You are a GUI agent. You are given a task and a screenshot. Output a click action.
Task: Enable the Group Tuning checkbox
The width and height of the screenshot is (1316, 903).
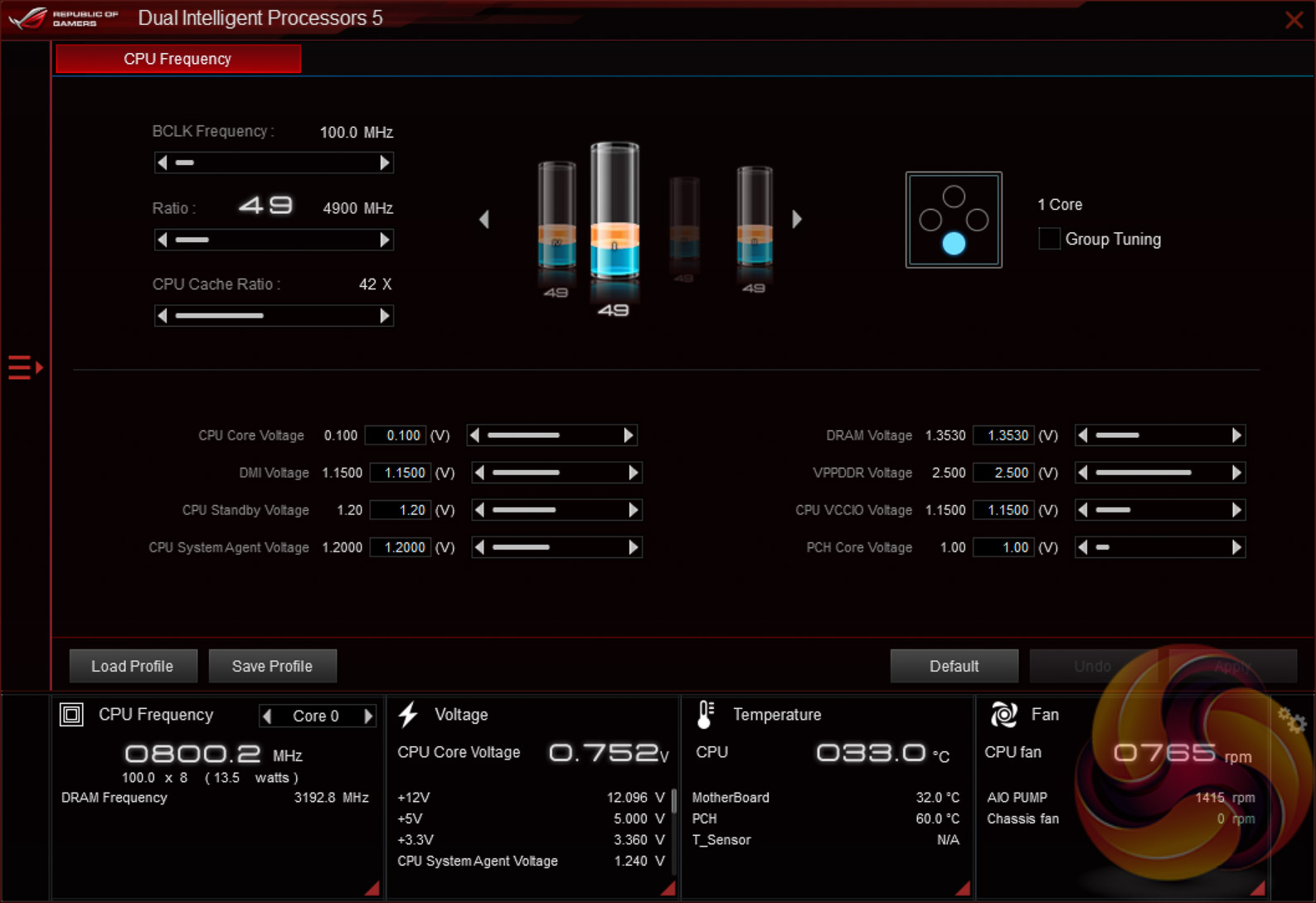1049,239
